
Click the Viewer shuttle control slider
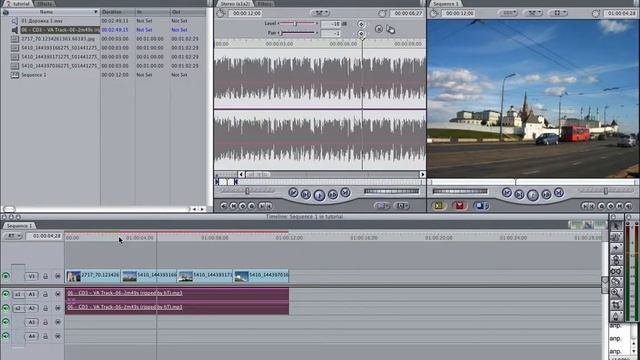point(247,191)
